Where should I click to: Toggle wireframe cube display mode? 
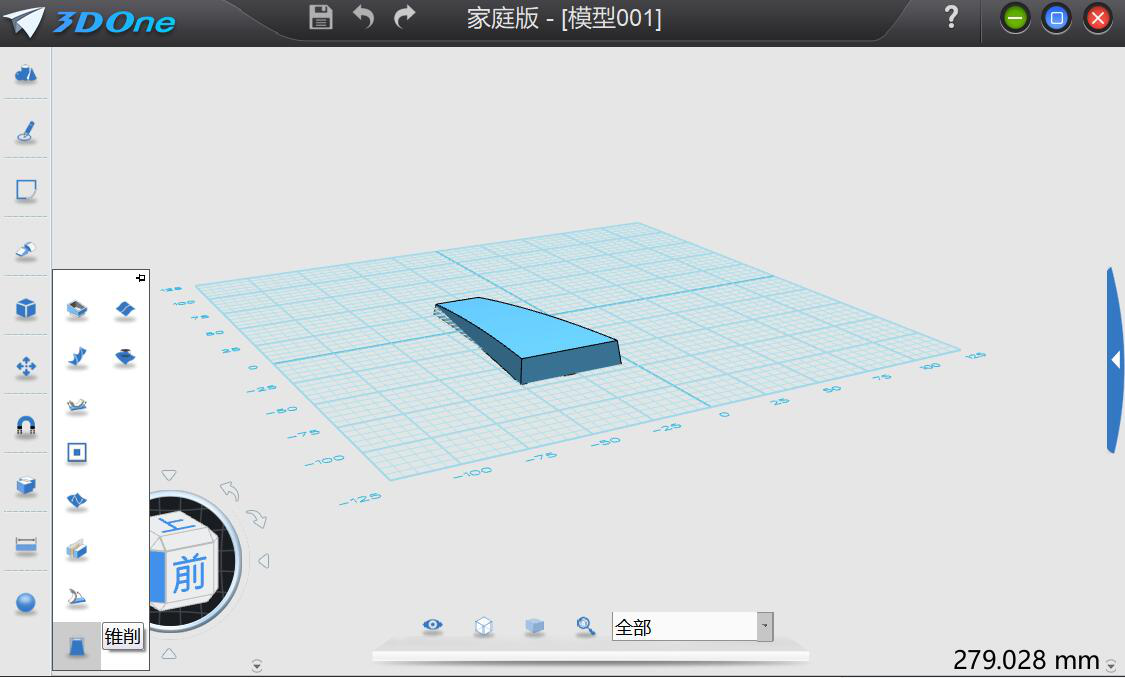coord(483,626)
